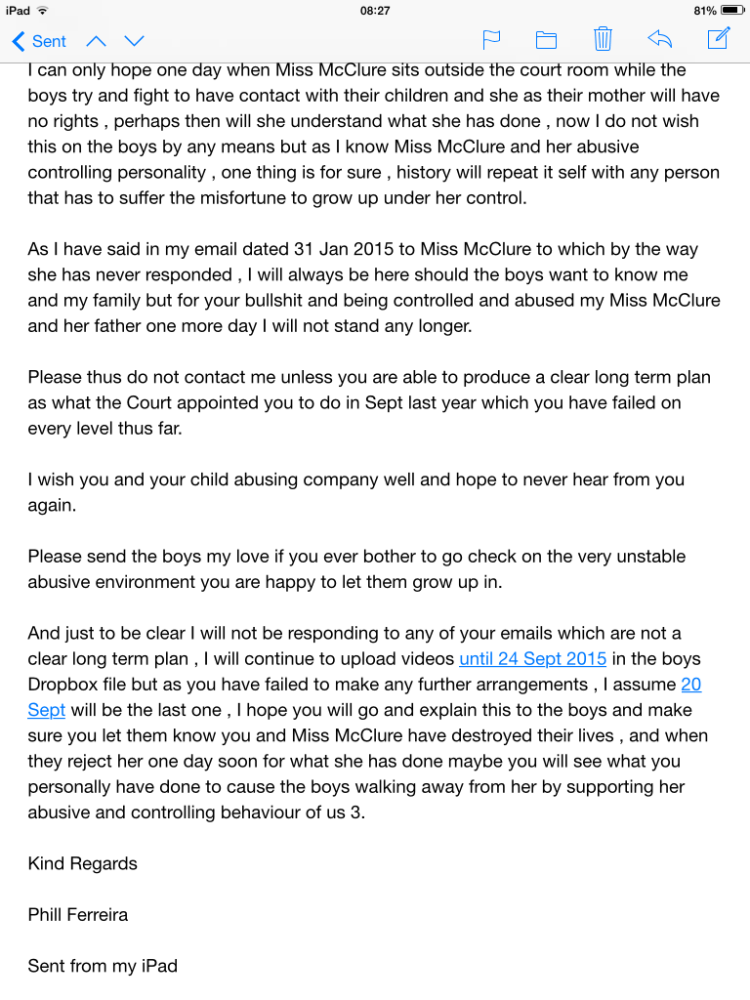The width and height of the screenshot is (750, 1000).
Task: Tap the 08:27 clock in status bar
Action: (x=374, y=10)
